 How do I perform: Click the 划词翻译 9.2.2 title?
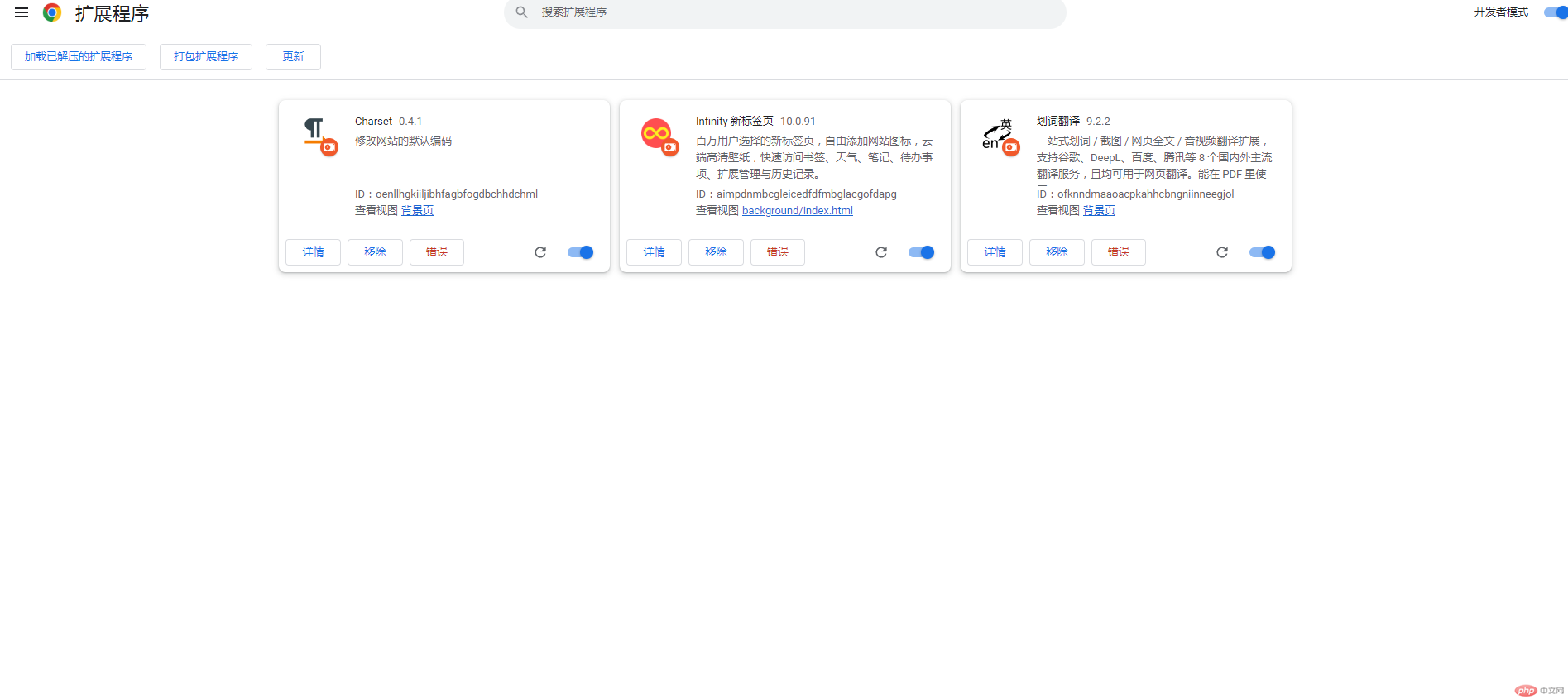point(1073,122)
